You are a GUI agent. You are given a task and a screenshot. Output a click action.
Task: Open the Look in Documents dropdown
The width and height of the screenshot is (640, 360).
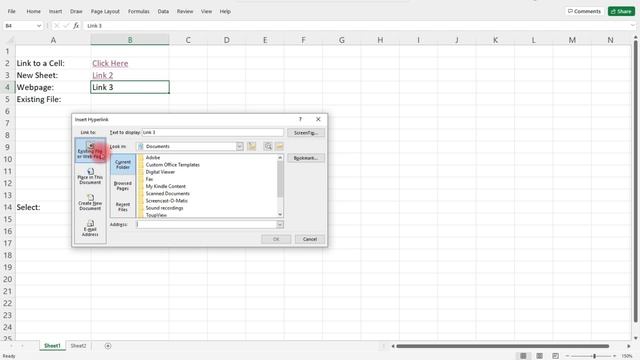pos(240,147)
